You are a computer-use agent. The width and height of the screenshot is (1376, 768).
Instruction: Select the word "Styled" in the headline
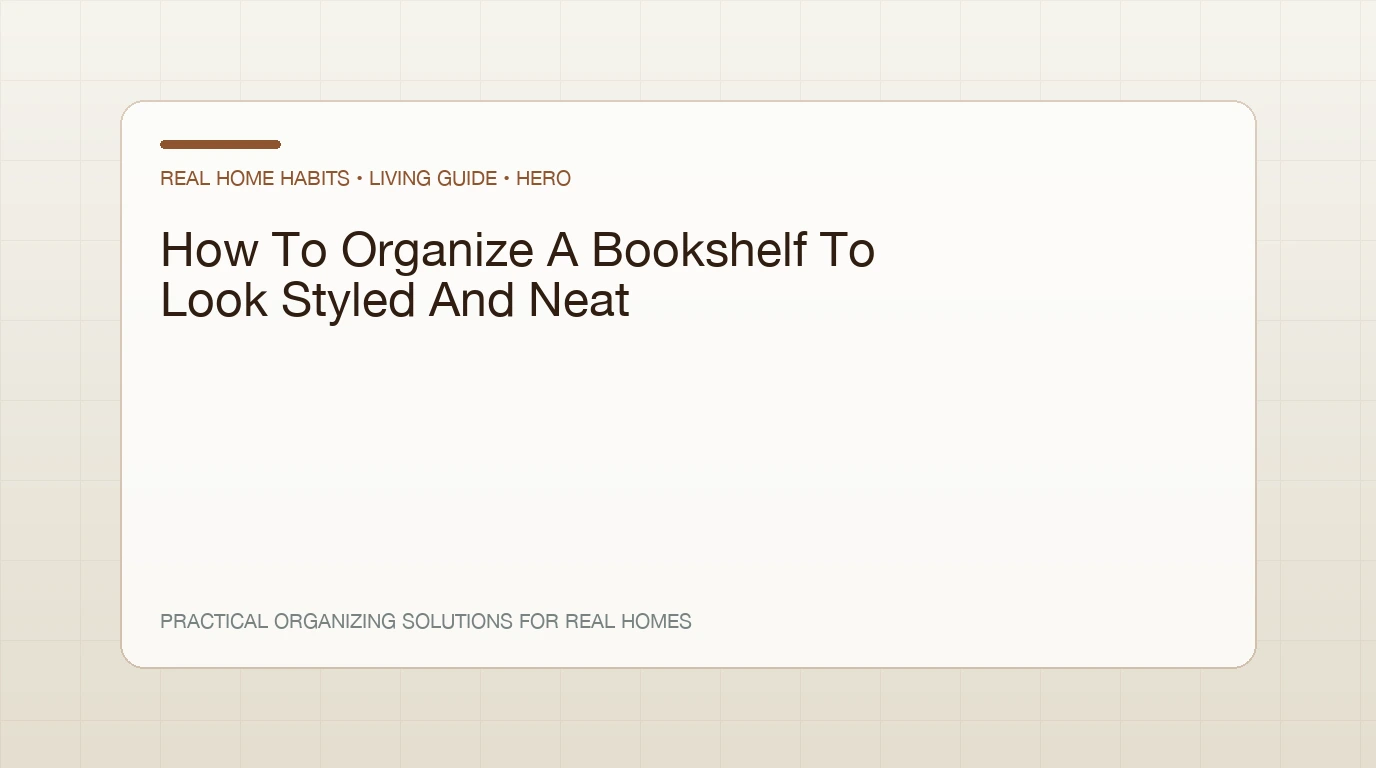click(348, 302)
